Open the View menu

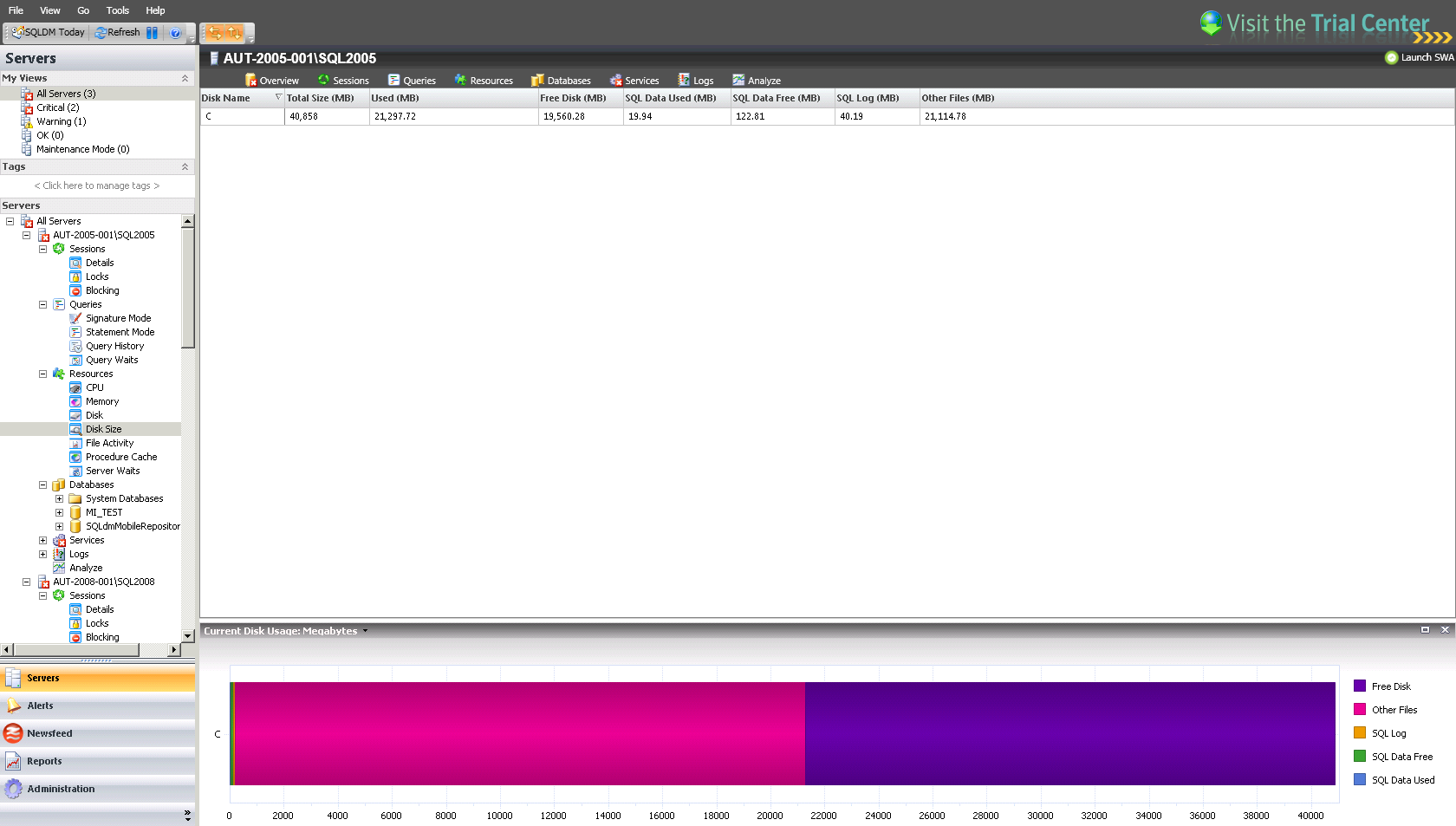tap(50, 10)
